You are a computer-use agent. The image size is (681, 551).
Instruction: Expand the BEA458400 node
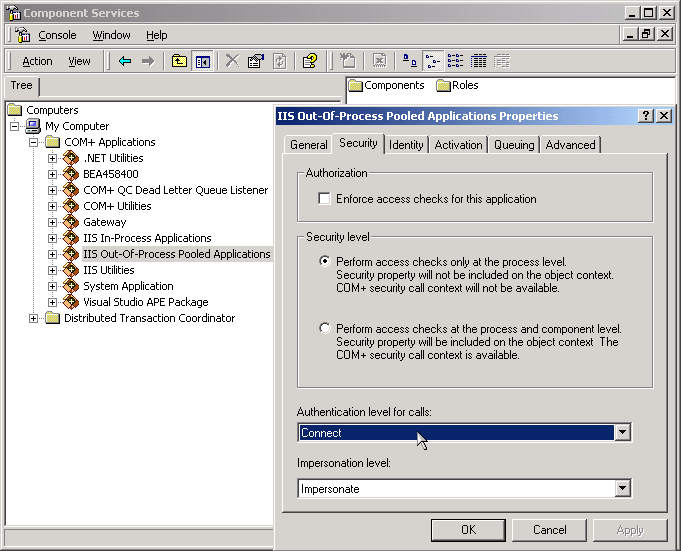point(52,175)
